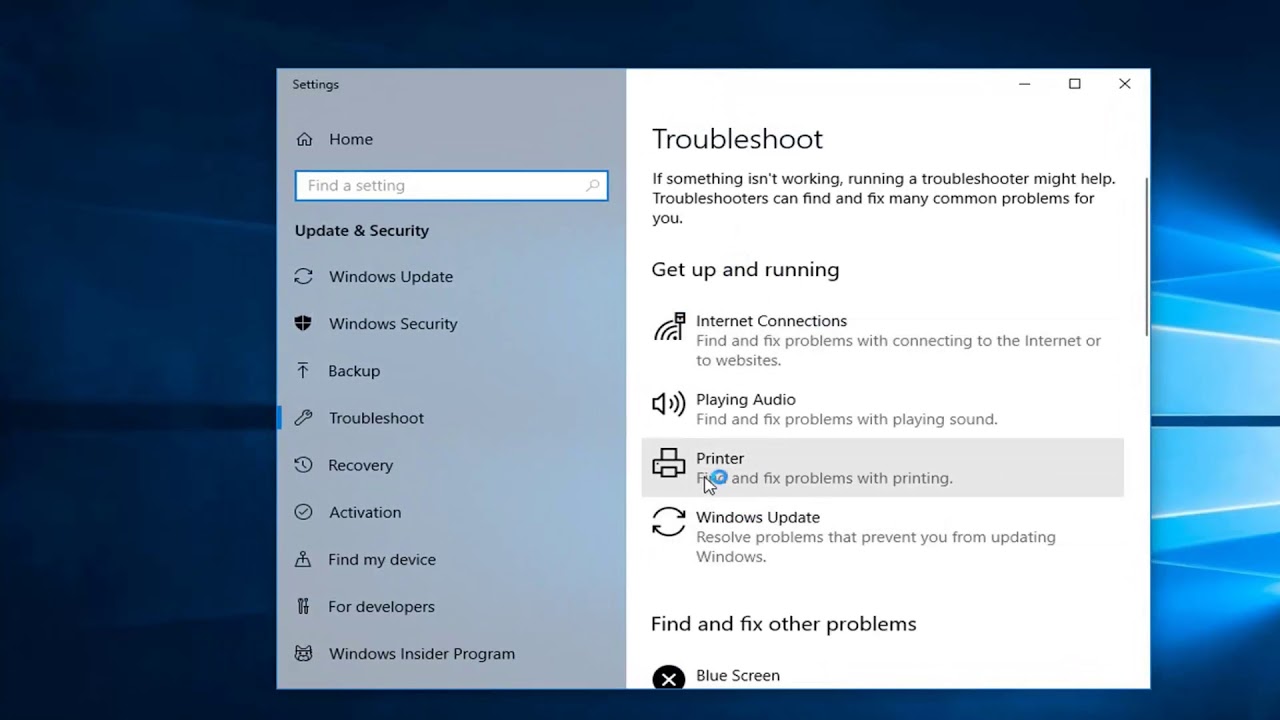1280x720 pixels.
Task: Click the Find my device person icon
Action: 303,559
